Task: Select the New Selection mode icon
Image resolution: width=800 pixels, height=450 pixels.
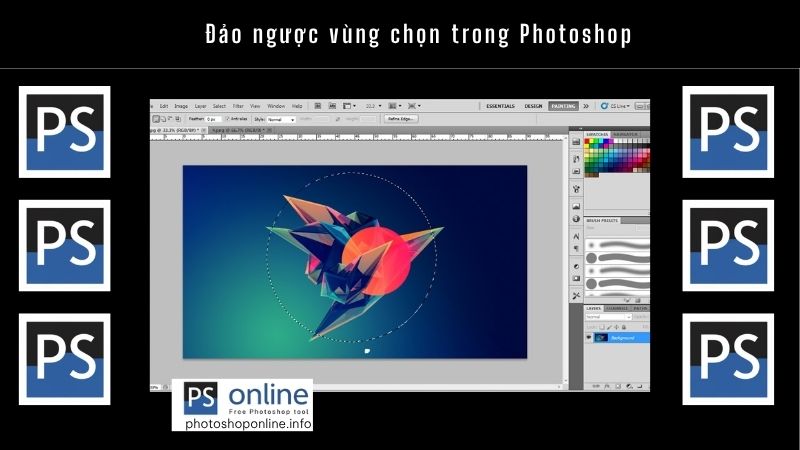Action: pyautogui.click(x=156, y=119)
